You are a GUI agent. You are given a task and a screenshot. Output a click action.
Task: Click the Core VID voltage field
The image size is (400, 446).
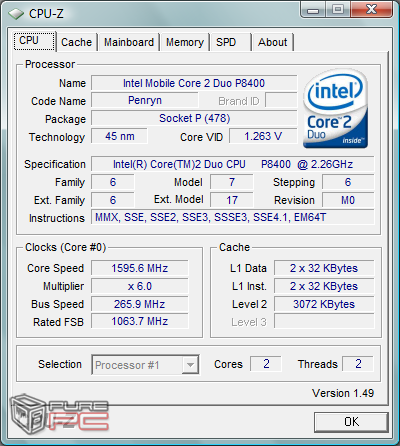263,136
